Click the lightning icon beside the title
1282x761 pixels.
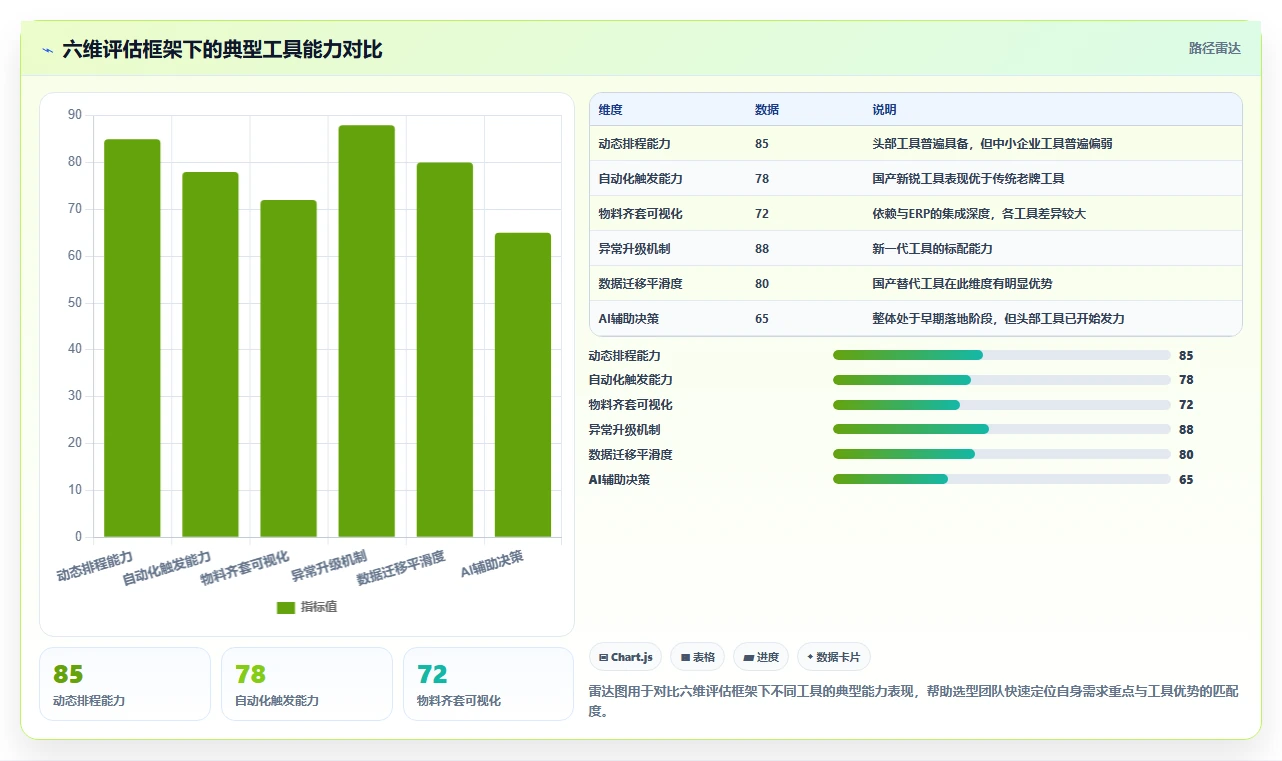pos(47,50)
